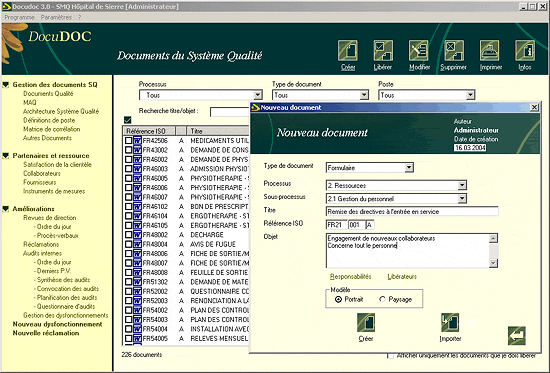Open the Type de document Formulaire dropdown
Viewport: 550px width, 373px height.
pos(409,168)
